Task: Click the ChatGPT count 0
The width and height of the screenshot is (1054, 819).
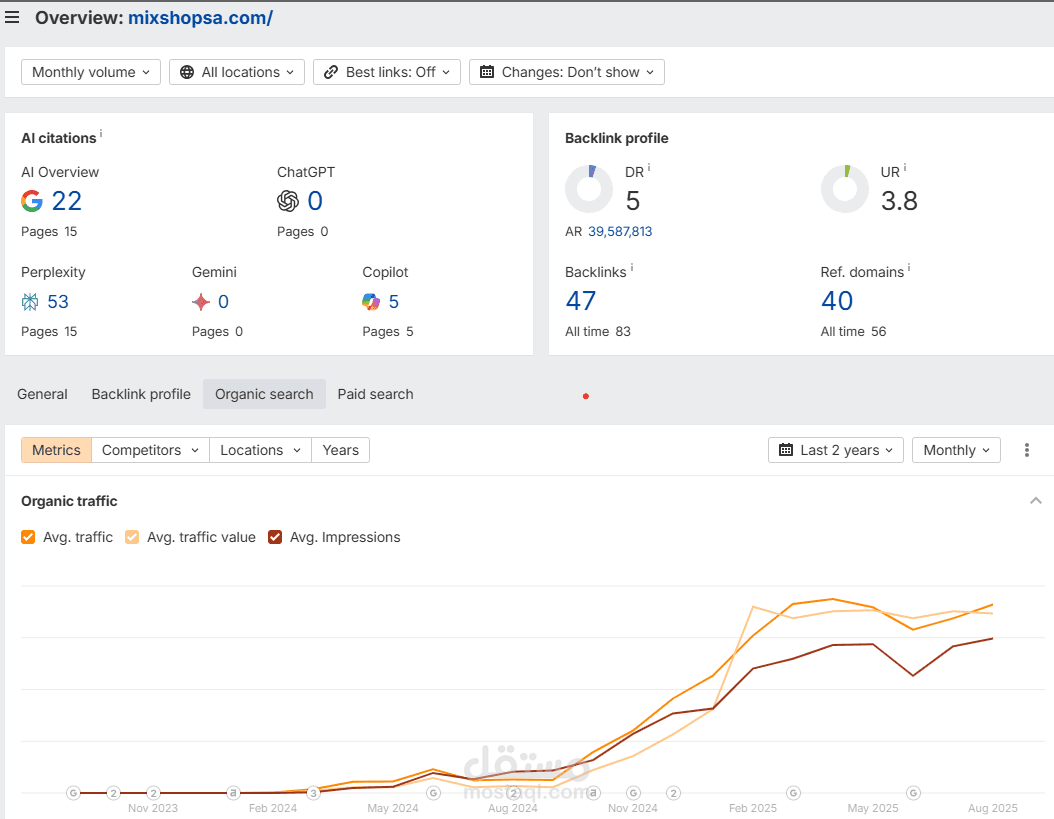Action: (315, 201)
